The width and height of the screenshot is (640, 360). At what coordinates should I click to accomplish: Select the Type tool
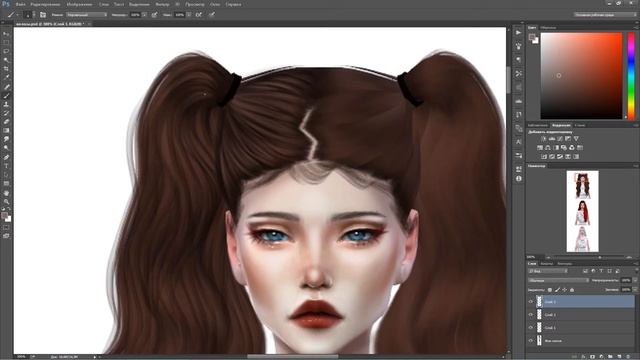pyautogui.click(x=6, y=166)
